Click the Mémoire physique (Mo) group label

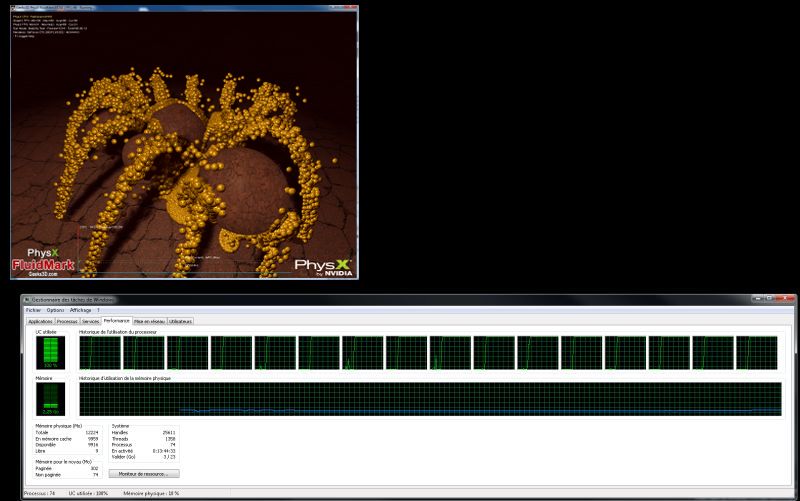(58, 426)
